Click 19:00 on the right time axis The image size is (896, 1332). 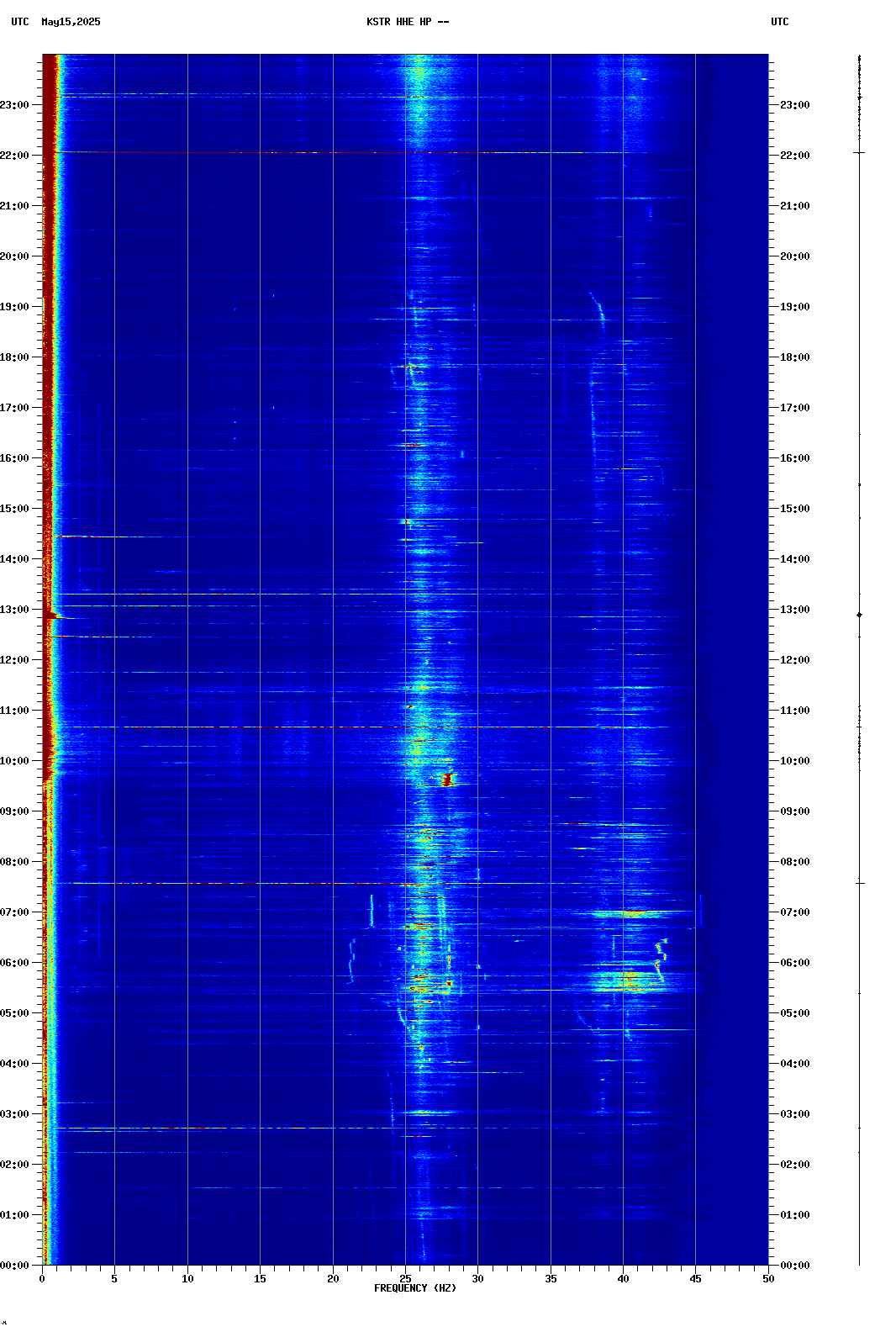(795, 307)
